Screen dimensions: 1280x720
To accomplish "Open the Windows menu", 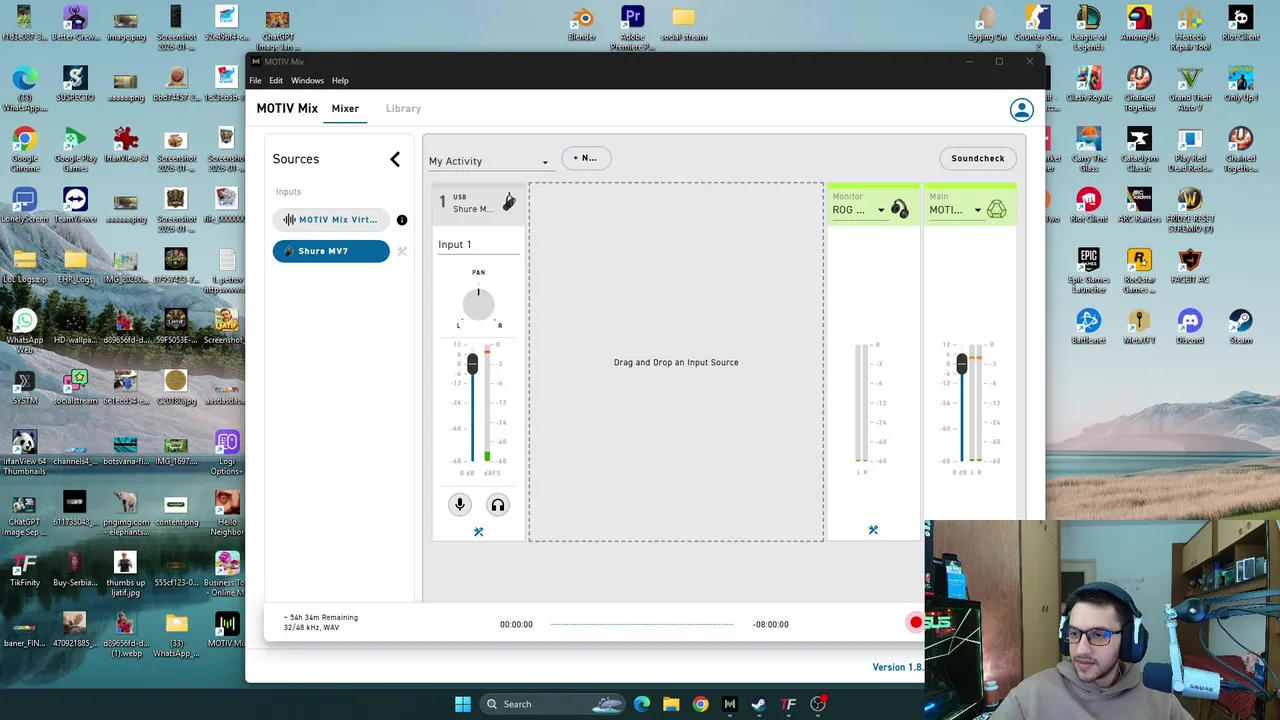I will click(307, 81).
